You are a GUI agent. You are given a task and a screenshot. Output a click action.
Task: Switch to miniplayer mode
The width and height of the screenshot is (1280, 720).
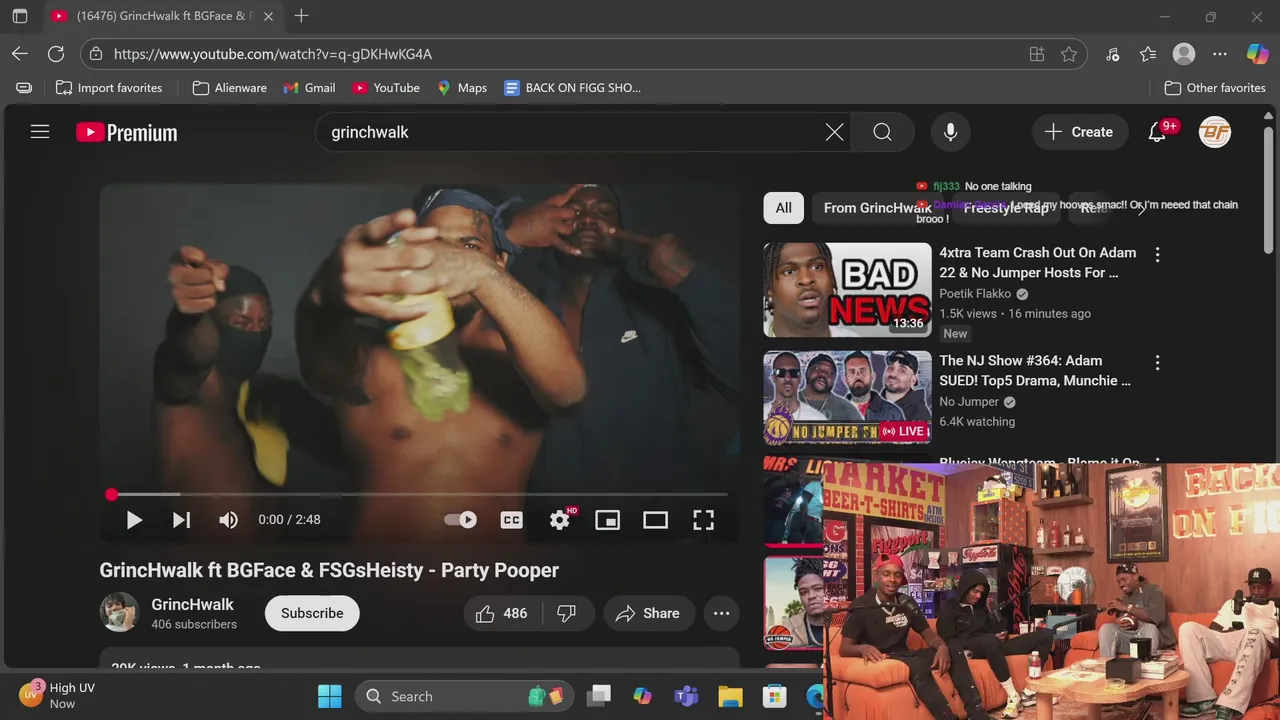coord(607,520)
